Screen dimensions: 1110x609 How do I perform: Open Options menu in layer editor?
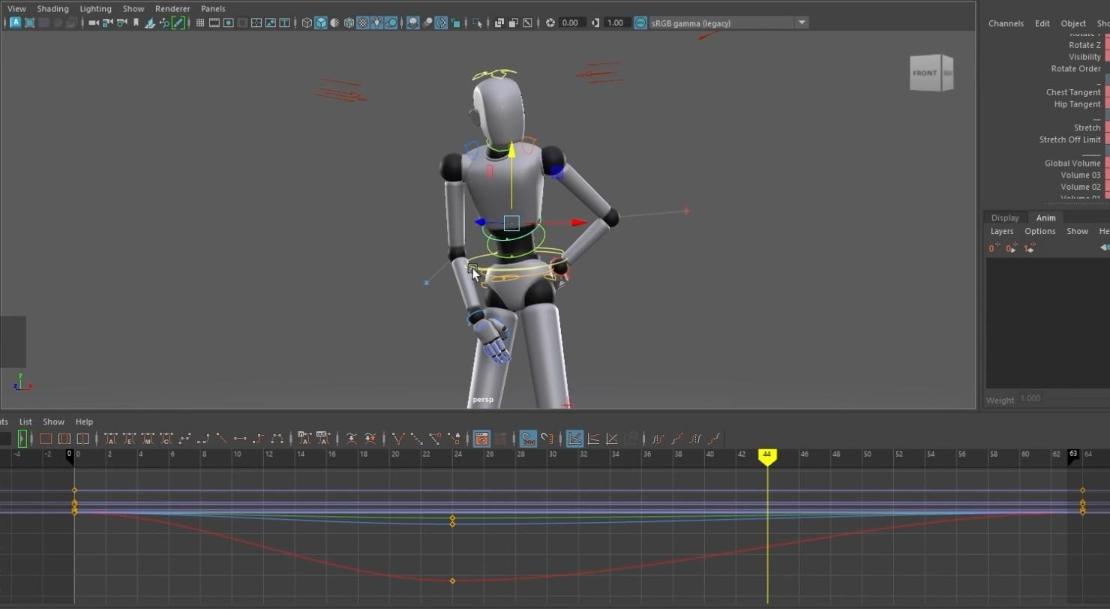1040,231
